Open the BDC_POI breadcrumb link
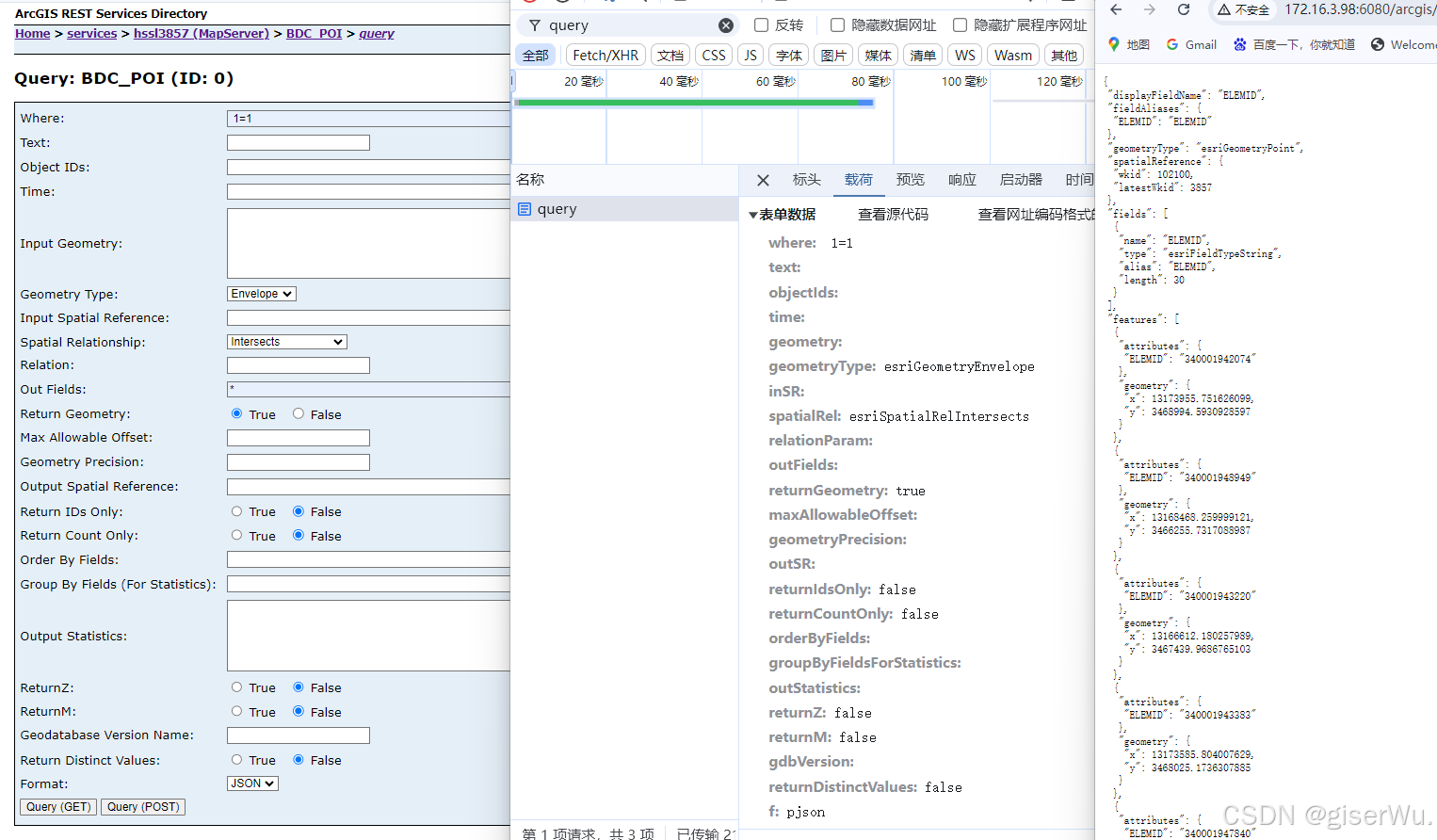Image resolution: width=1437 pixels, height=840 pixels. click(x=315, y=34)
